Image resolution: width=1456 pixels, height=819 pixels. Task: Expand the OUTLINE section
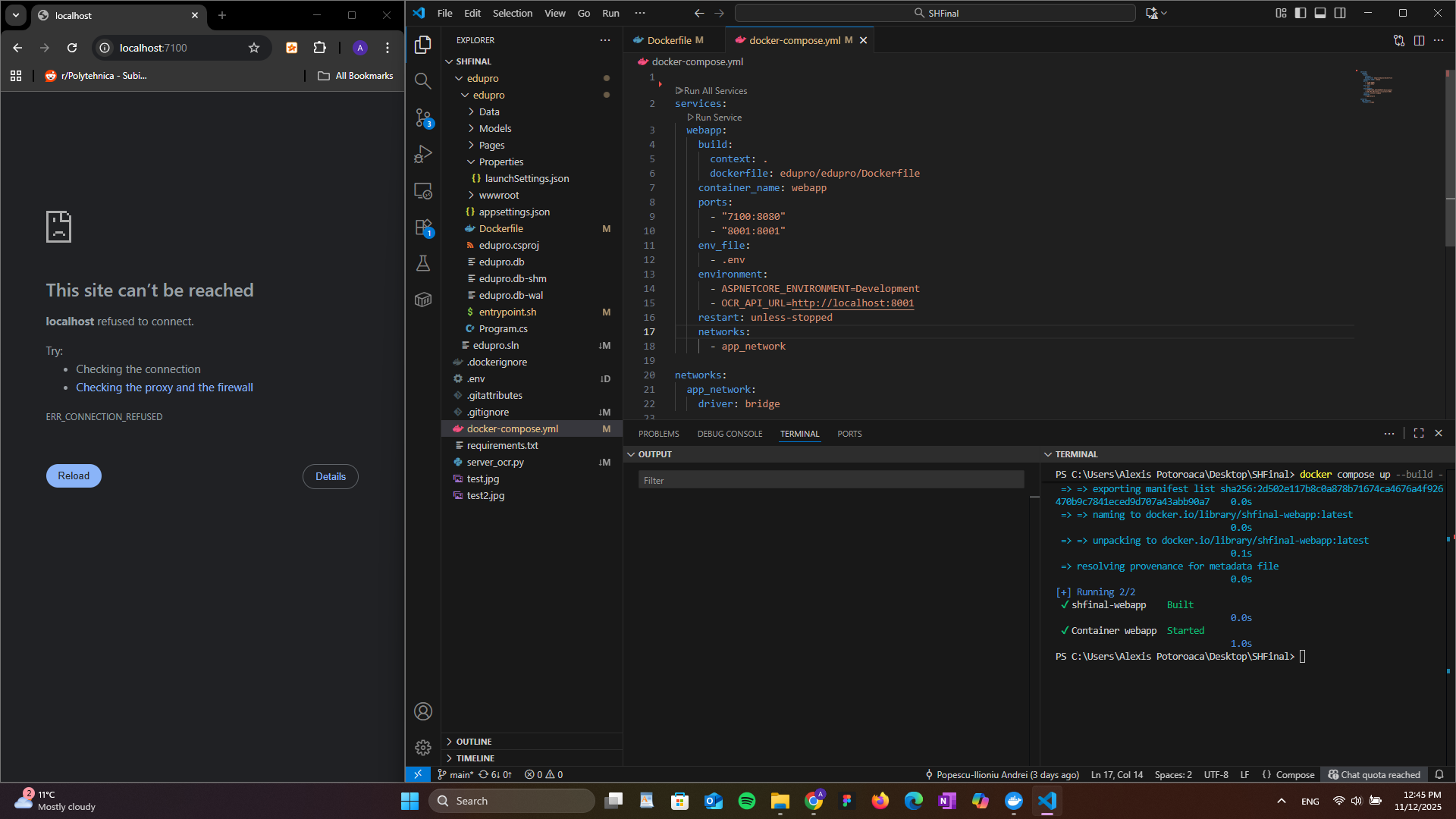pyautogui.click(x=474, y=742)
